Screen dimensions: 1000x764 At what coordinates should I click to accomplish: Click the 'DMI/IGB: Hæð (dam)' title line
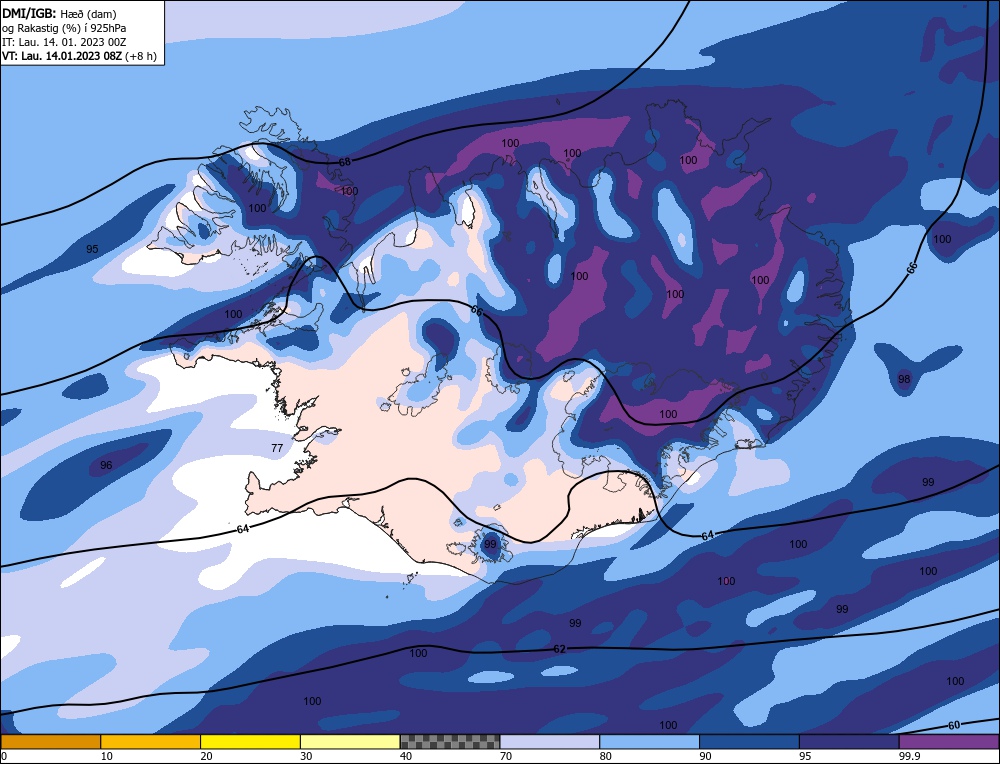coord(59,13)
